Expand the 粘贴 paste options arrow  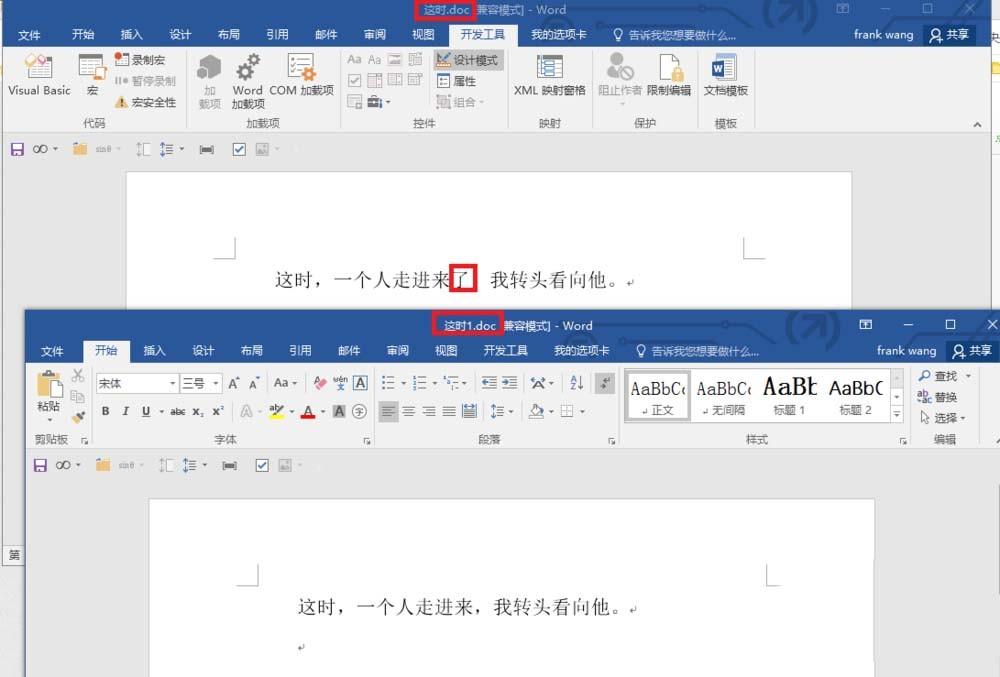click(x=47, y=420)
